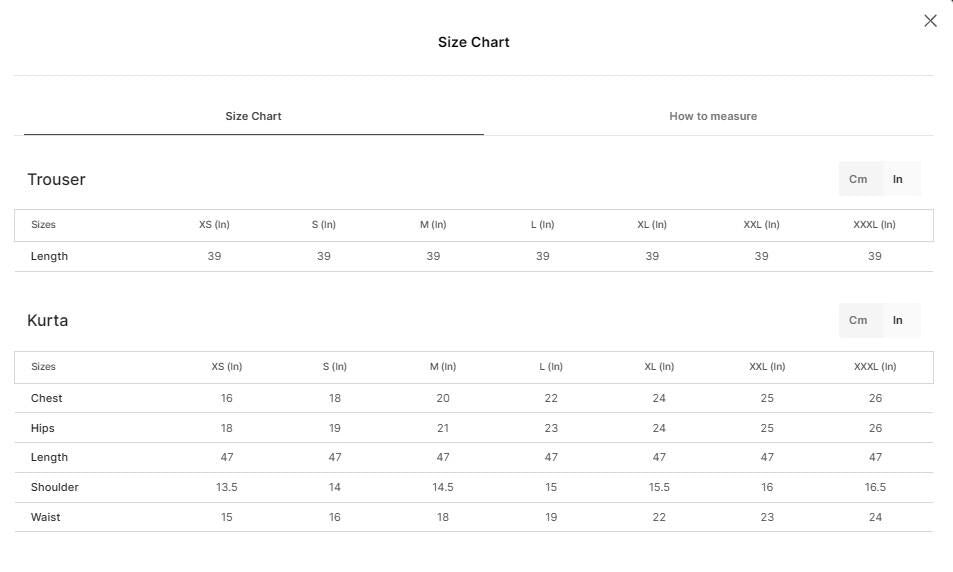Click the Trouser M (In) column header
This screenshot has width=953, height=572.
click(433, 224)
